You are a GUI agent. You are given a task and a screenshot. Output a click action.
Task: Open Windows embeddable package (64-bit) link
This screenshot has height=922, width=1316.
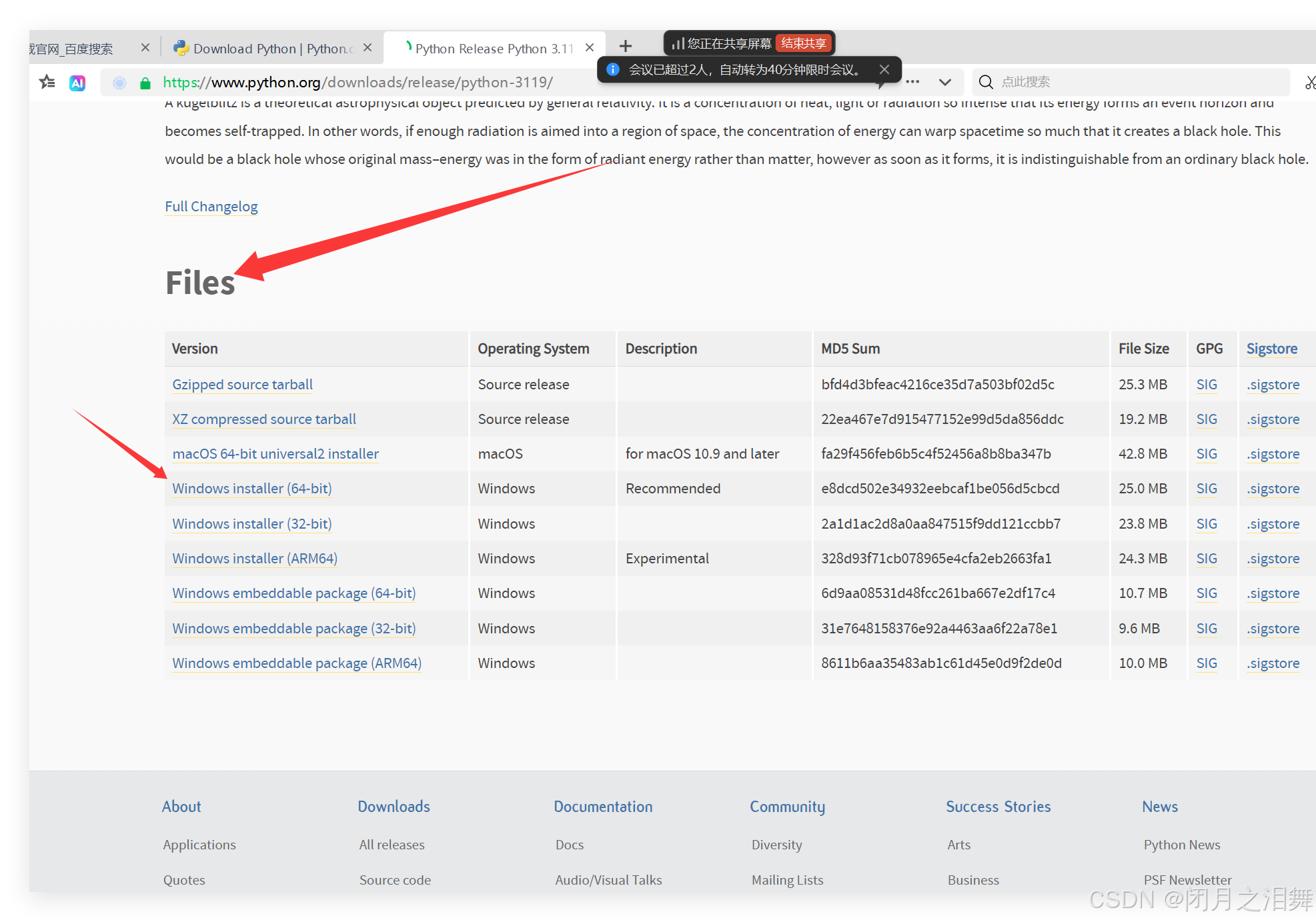point(293,593)
